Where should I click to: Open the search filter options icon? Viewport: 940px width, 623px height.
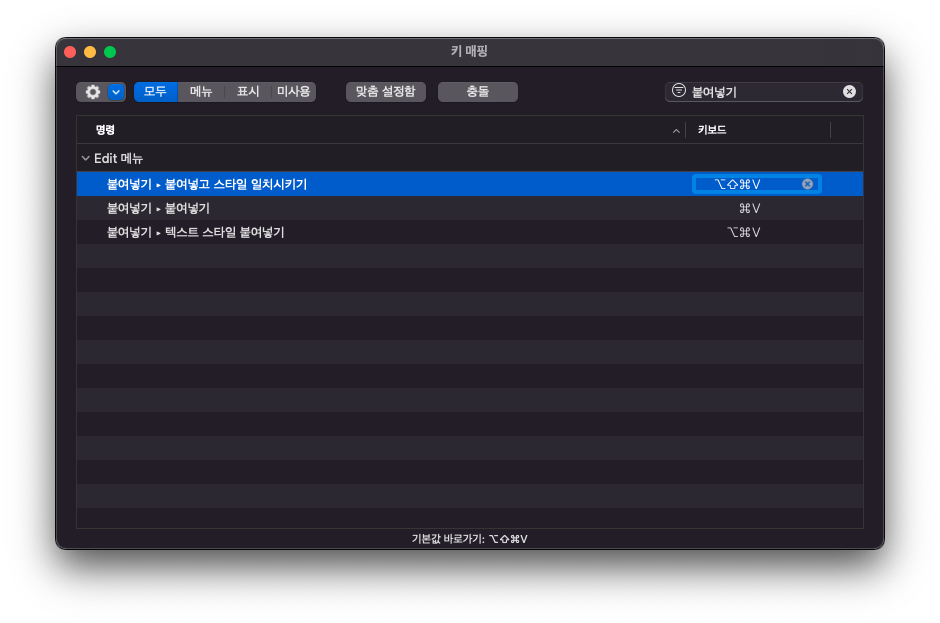[x=679, y=91]
